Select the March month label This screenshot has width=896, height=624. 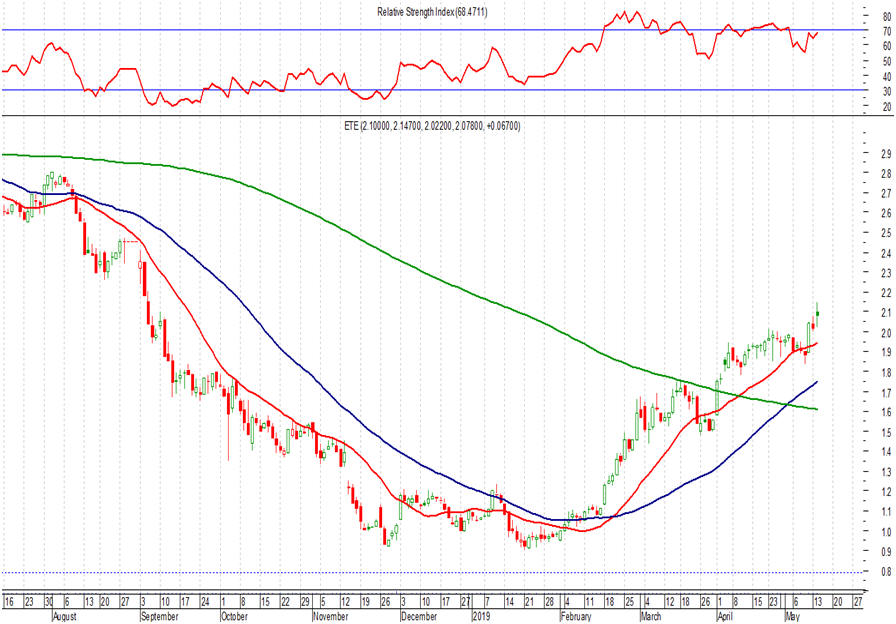click(x=651, y=617)
